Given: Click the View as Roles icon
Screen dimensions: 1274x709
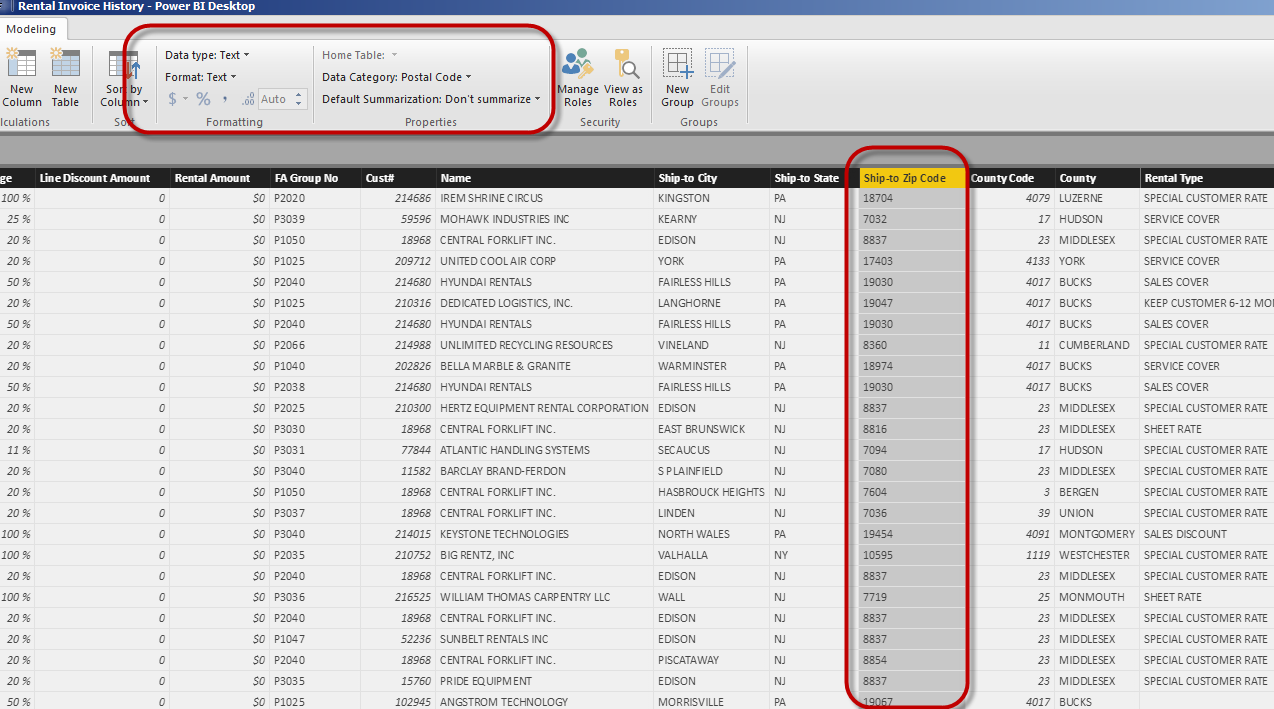Looking at the screenshot, I should pos(623,78).
